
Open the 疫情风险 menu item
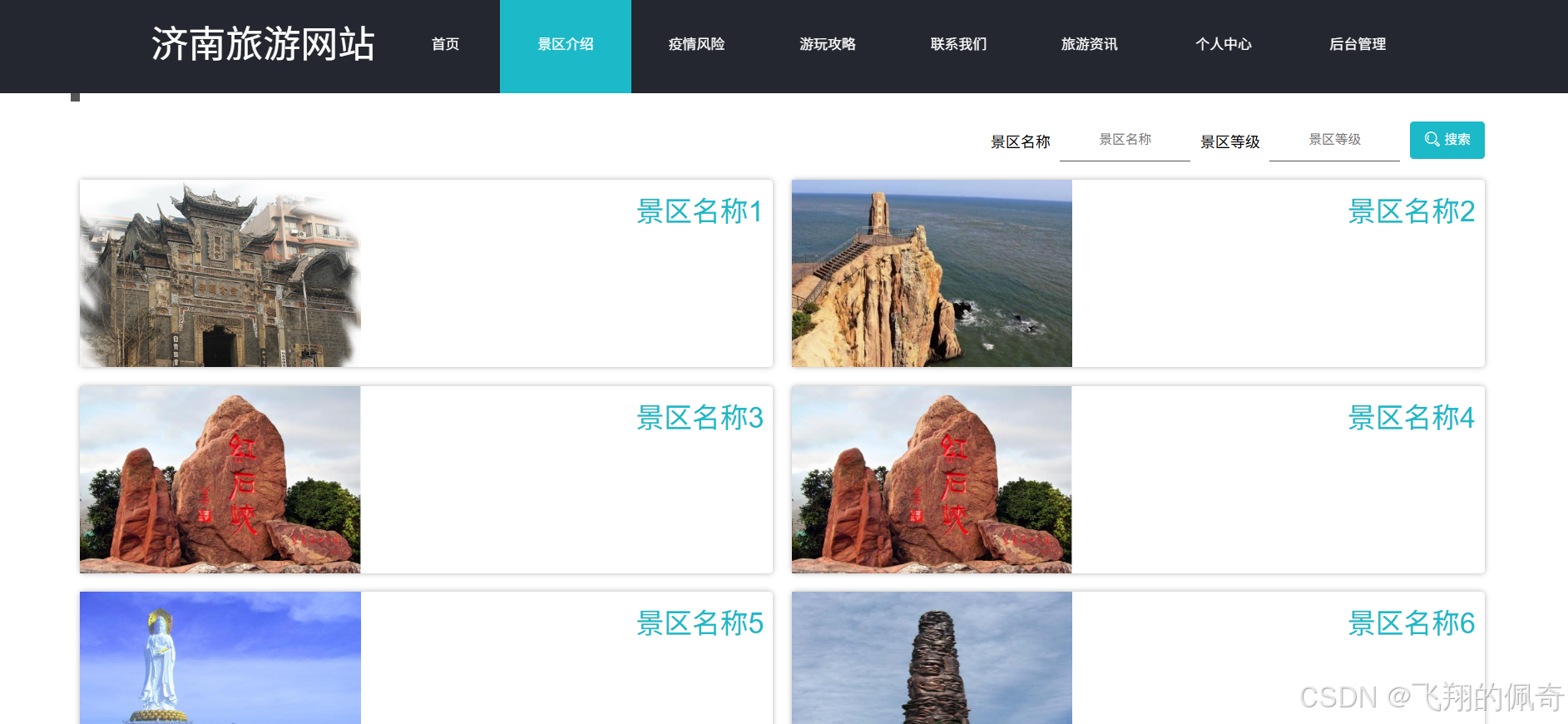[x=696, y=44]
